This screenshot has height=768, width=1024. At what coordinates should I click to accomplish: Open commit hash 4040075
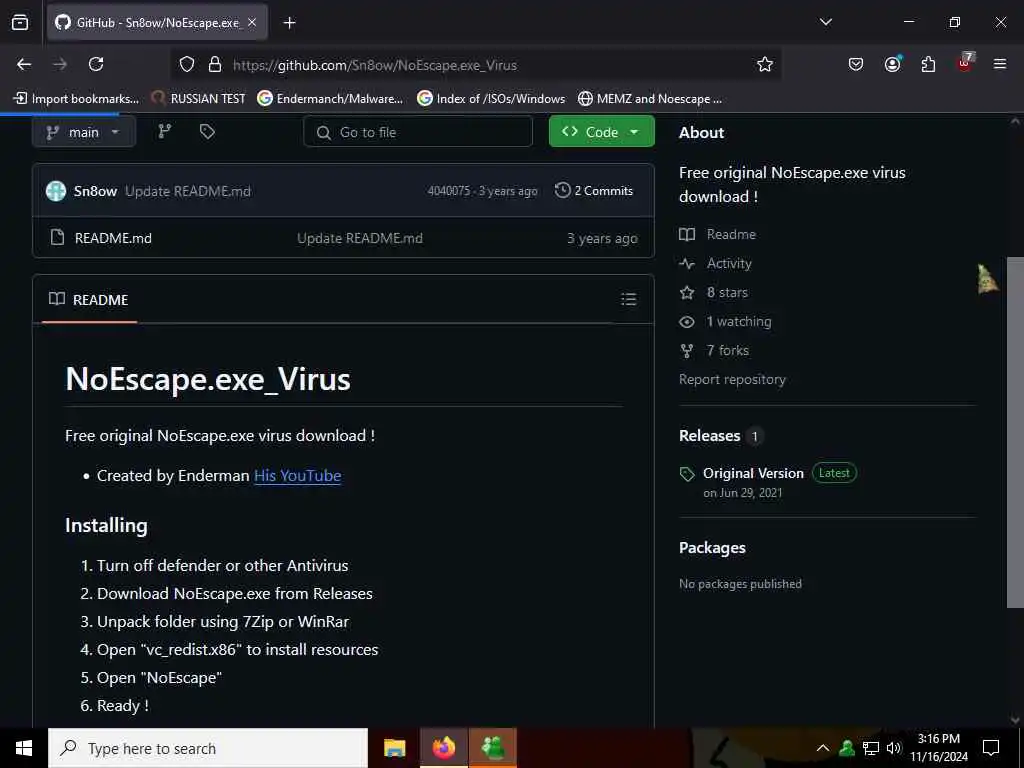[x=449, y=191]
